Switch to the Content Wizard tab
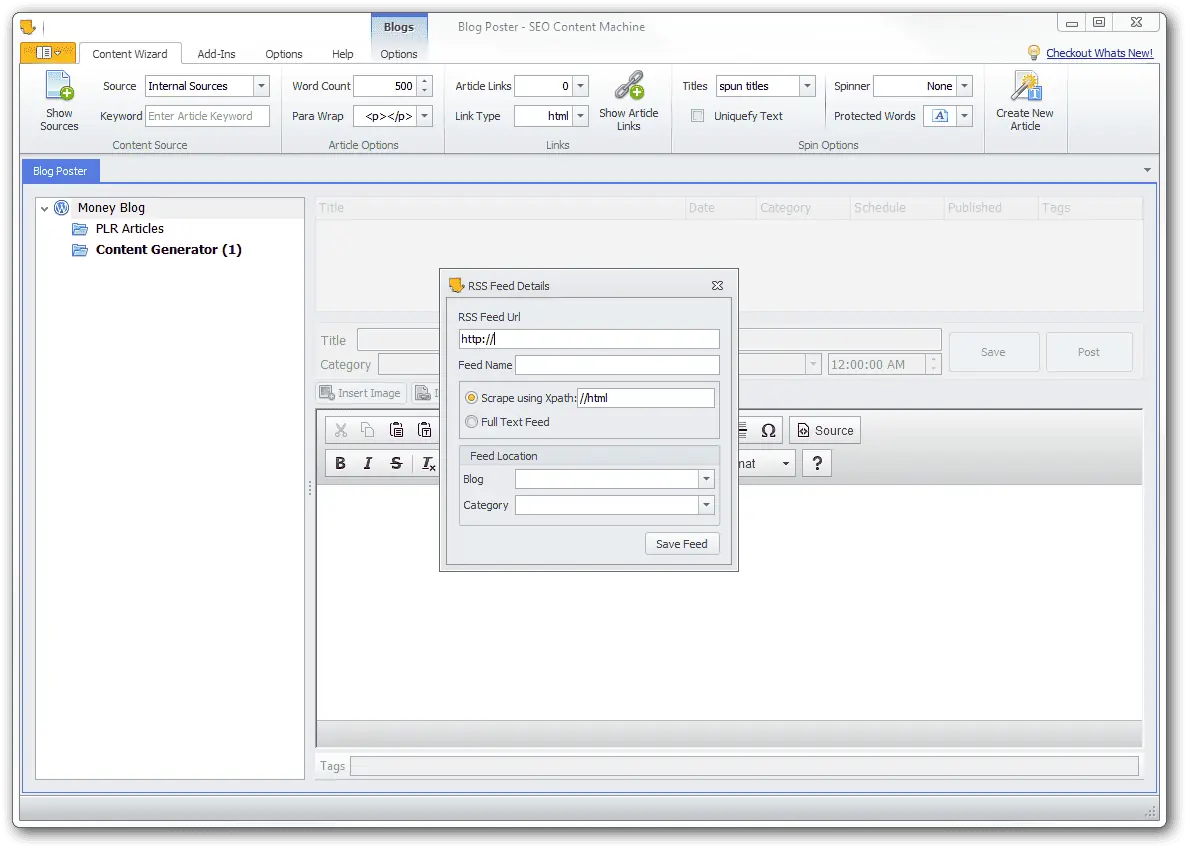This screenshot has height=848, width=1187. pos(130,54)
